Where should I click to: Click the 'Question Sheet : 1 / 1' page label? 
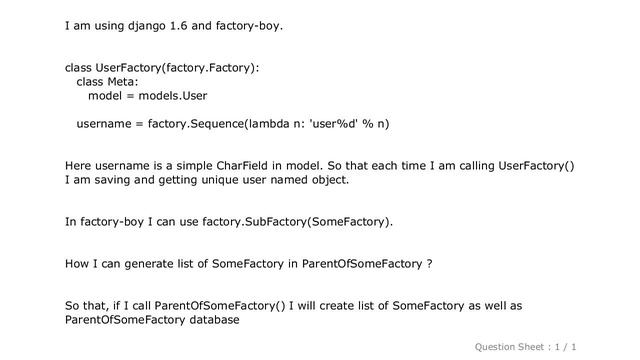(x=525, y=347)
